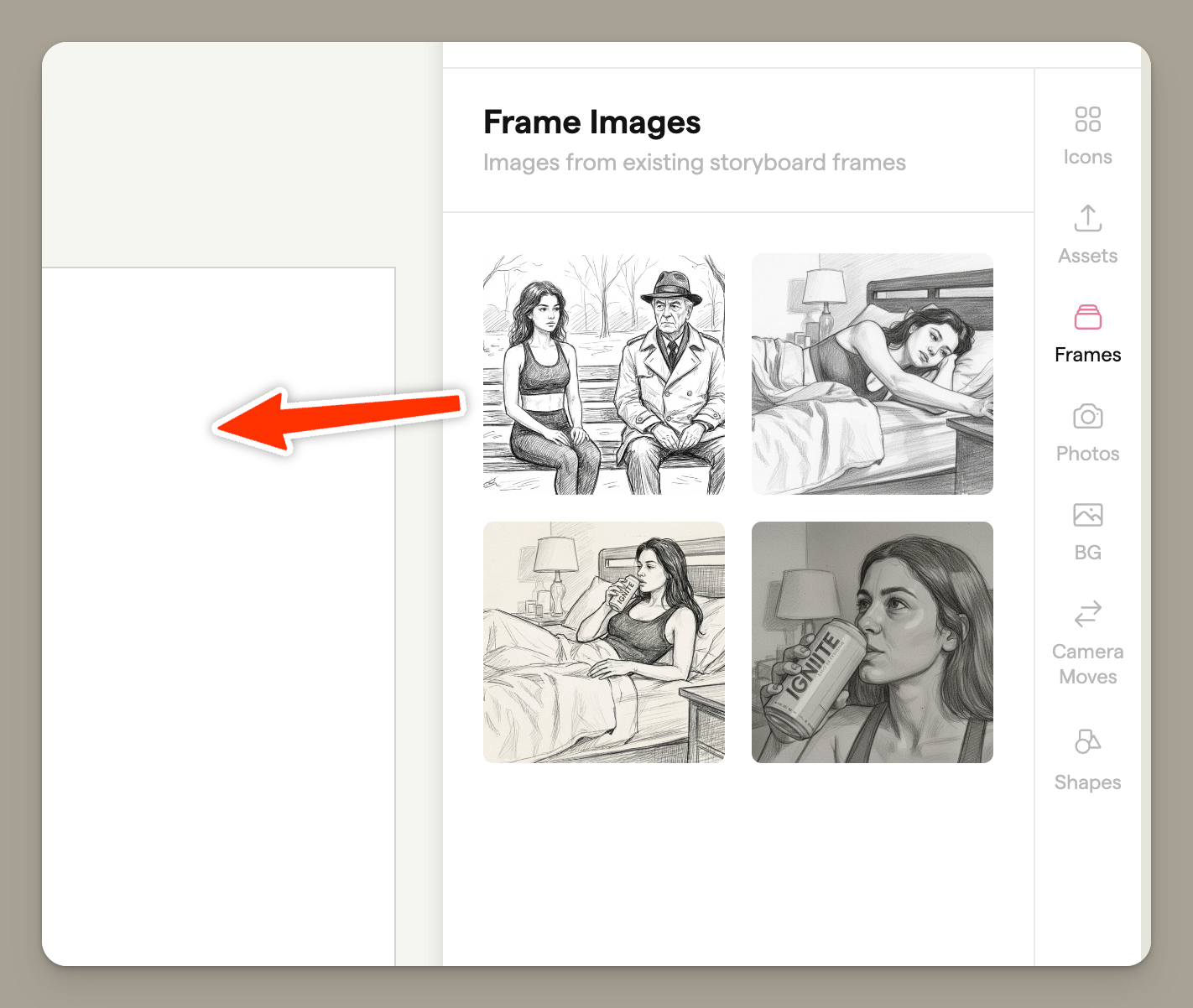Open the Camera Moves text label
This screenshot has width=1193, height=1008.
[1087, 664]
